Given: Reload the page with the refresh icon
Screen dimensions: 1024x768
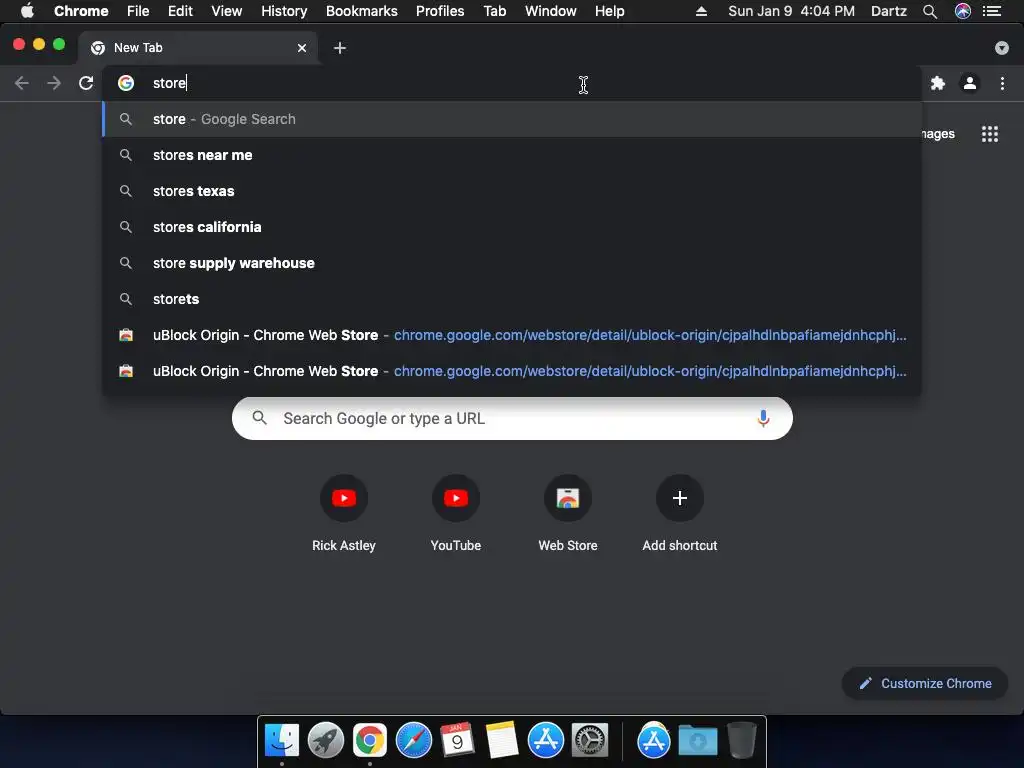Looking at the screenshot, I should coord(86,83).
